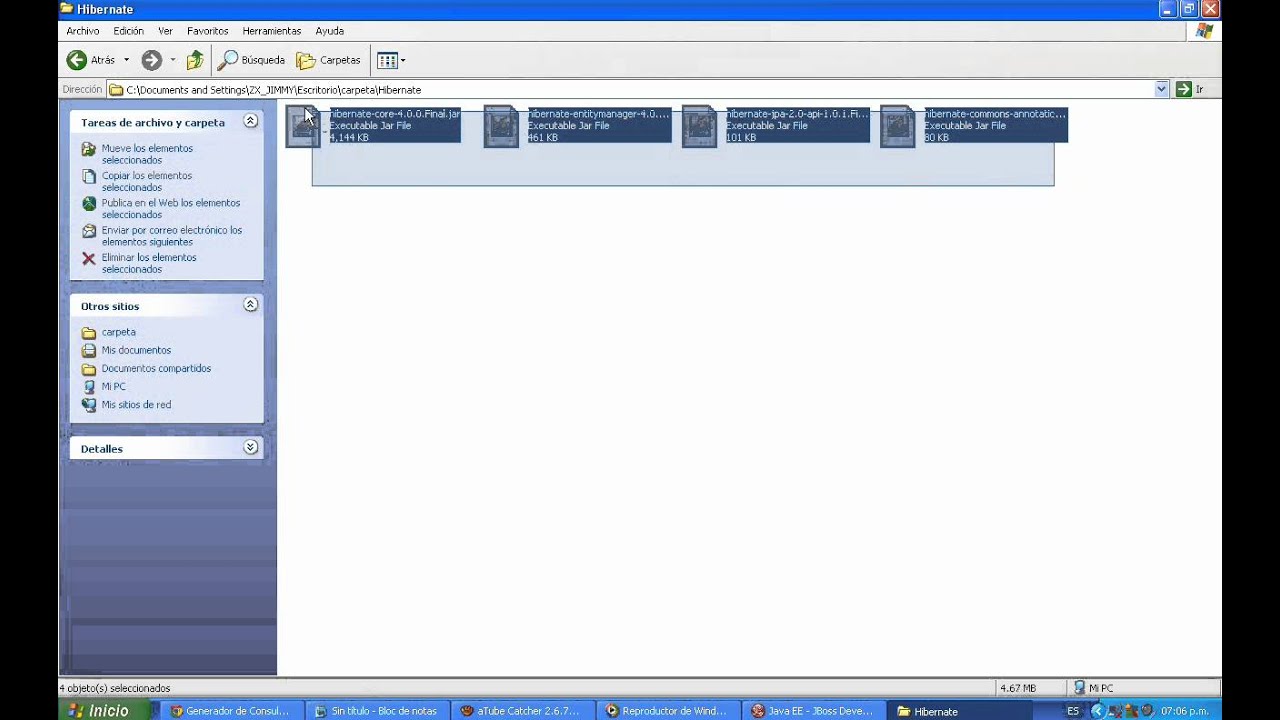Click the hibernate-entitymanager-4.0 file name
The width and height of the screenshot is (1280, 720).
tap(598, 114)
